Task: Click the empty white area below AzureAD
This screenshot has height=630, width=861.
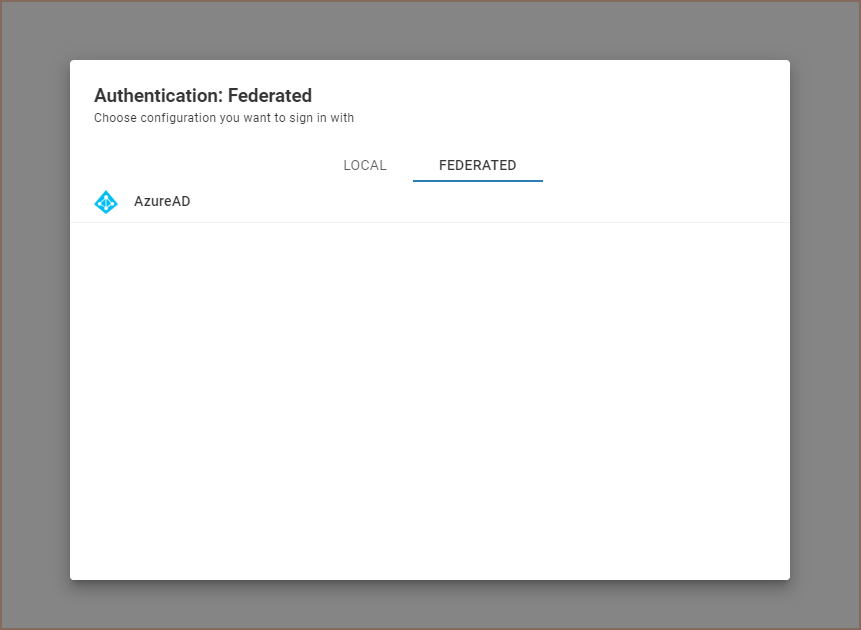Action: [x=430, y=400]
